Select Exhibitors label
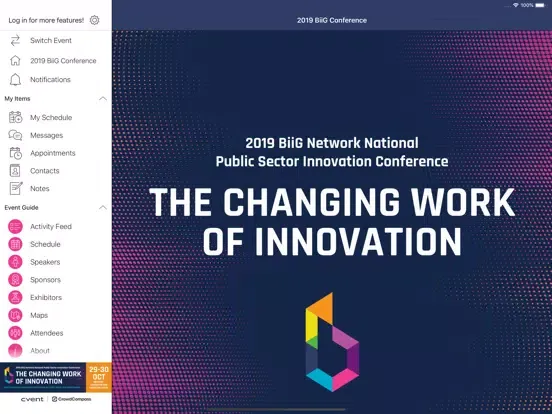This screenshot has width=552, height=414. click(x=46, y=297)
